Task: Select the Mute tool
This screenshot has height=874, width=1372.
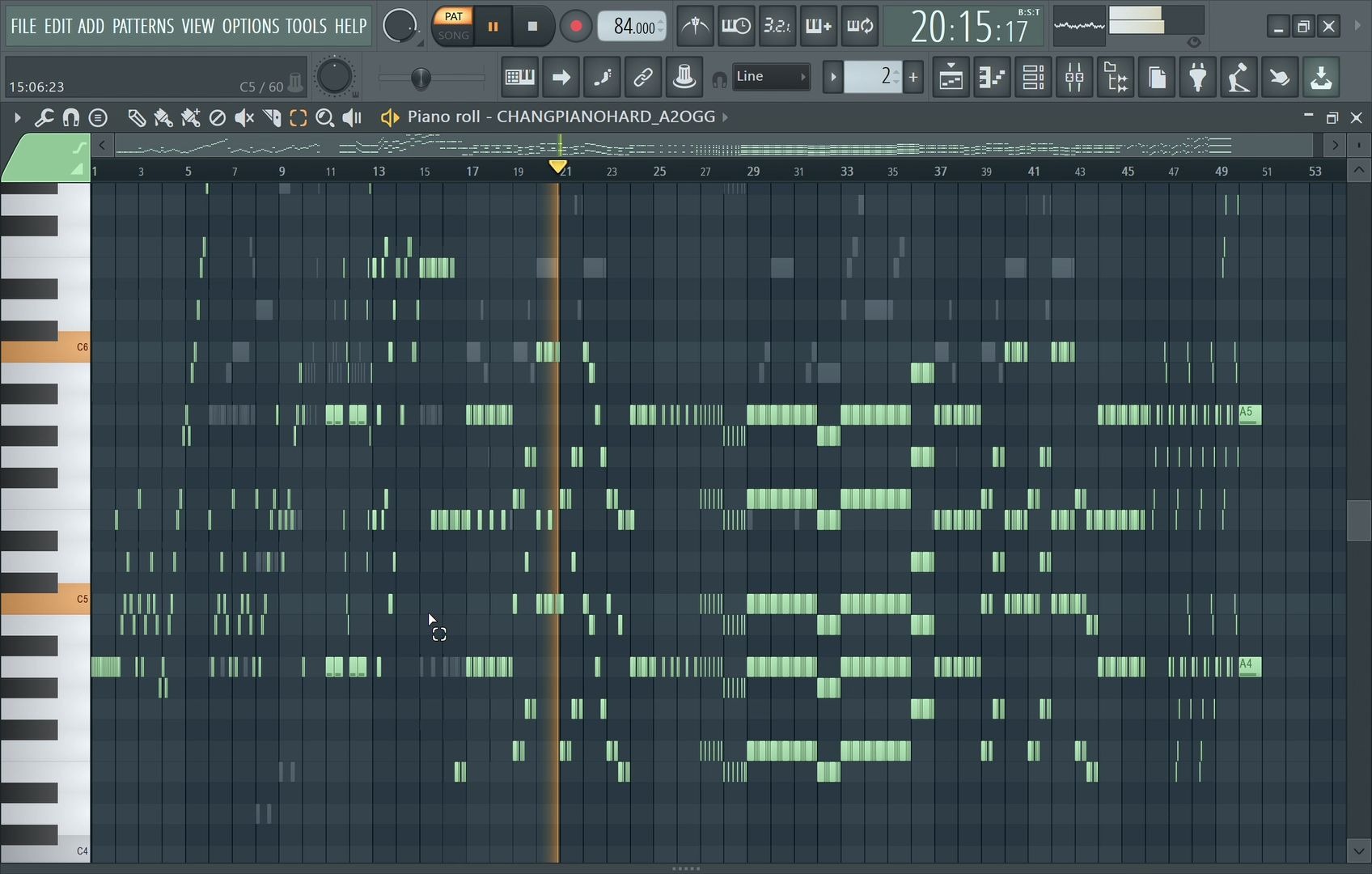Action: point(243,118)
